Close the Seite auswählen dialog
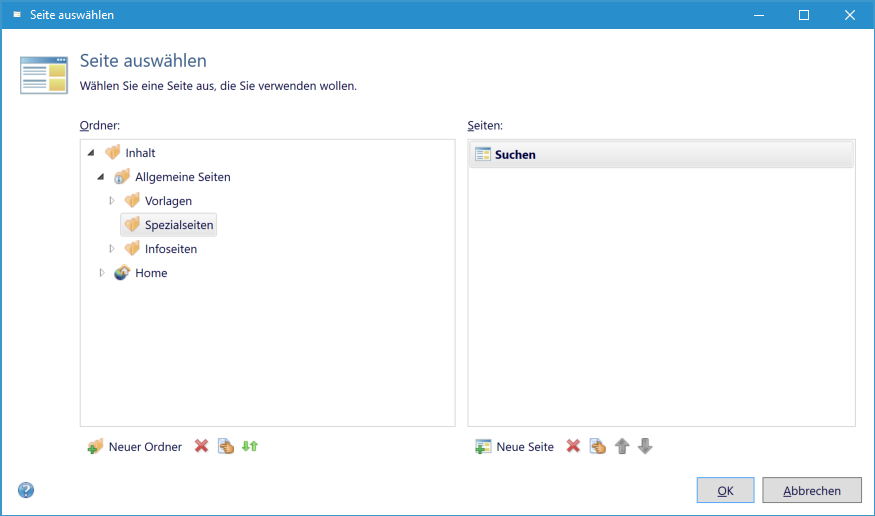This screenshot has height=516, width=875. 849,15
